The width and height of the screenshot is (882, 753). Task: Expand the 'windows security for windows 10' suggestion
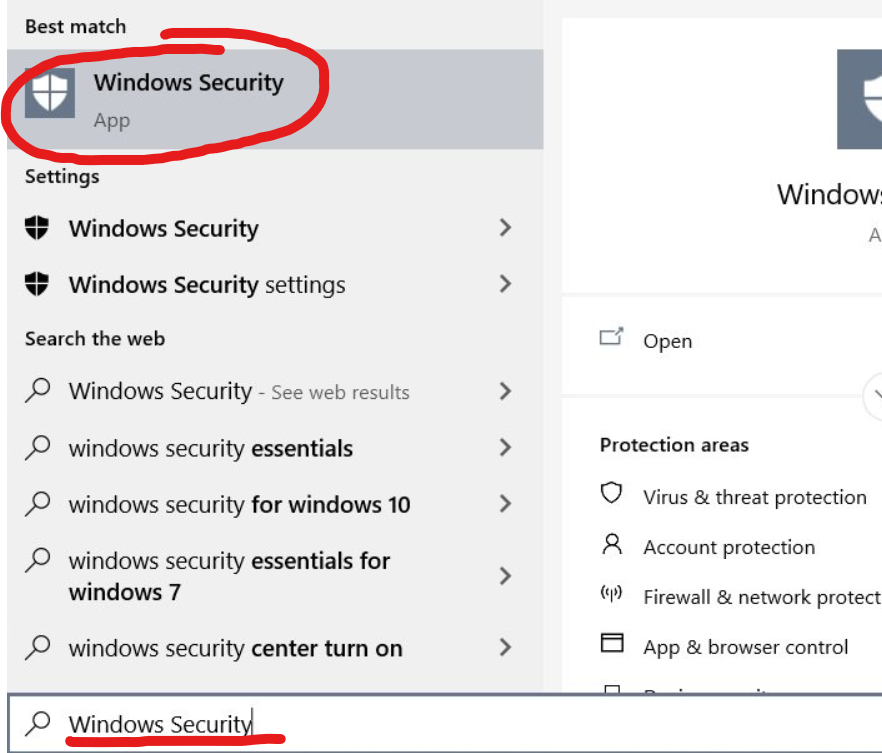(x=505, y=504)
